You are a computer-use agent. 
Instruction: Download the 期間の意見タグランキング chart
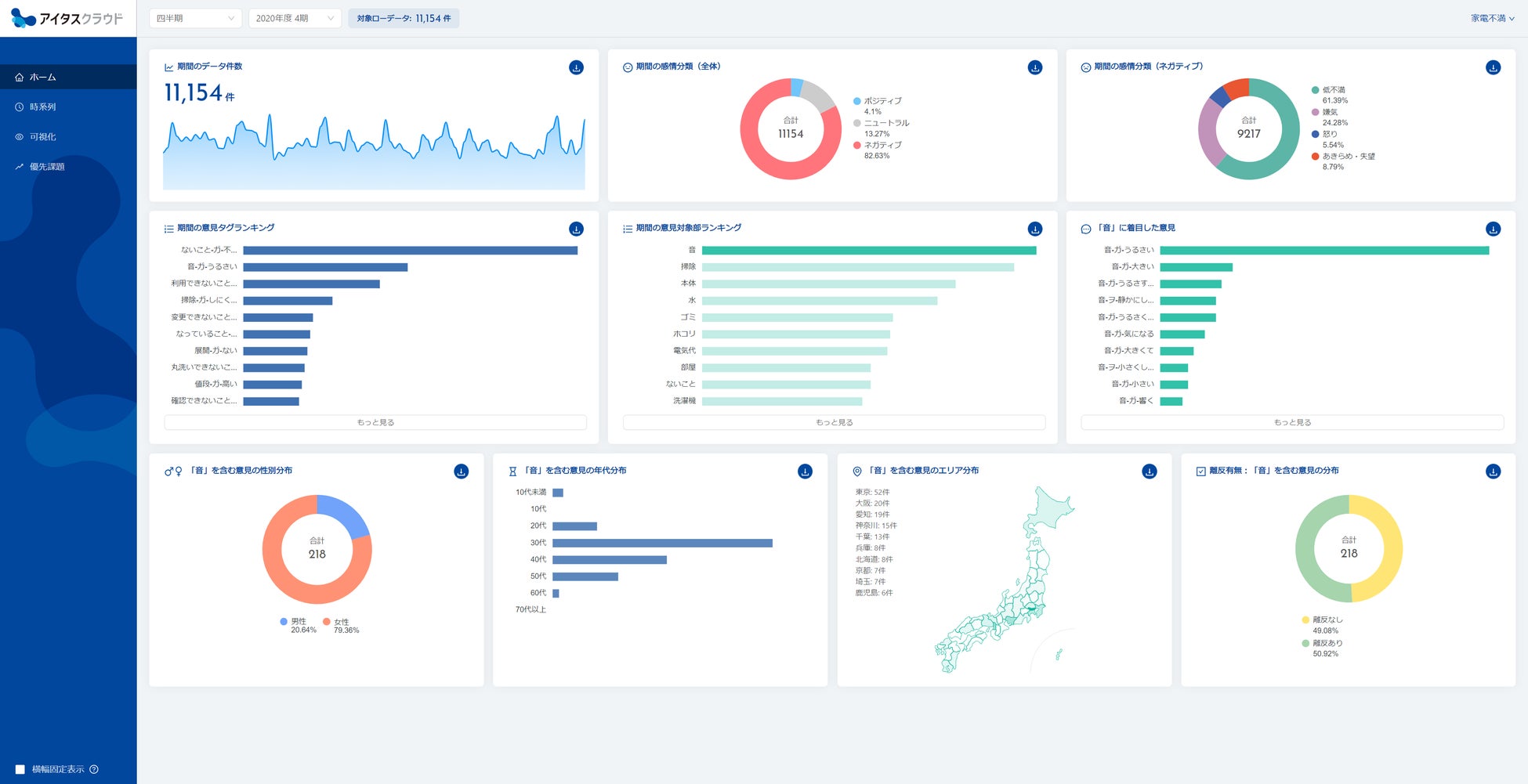click(576, 229)
